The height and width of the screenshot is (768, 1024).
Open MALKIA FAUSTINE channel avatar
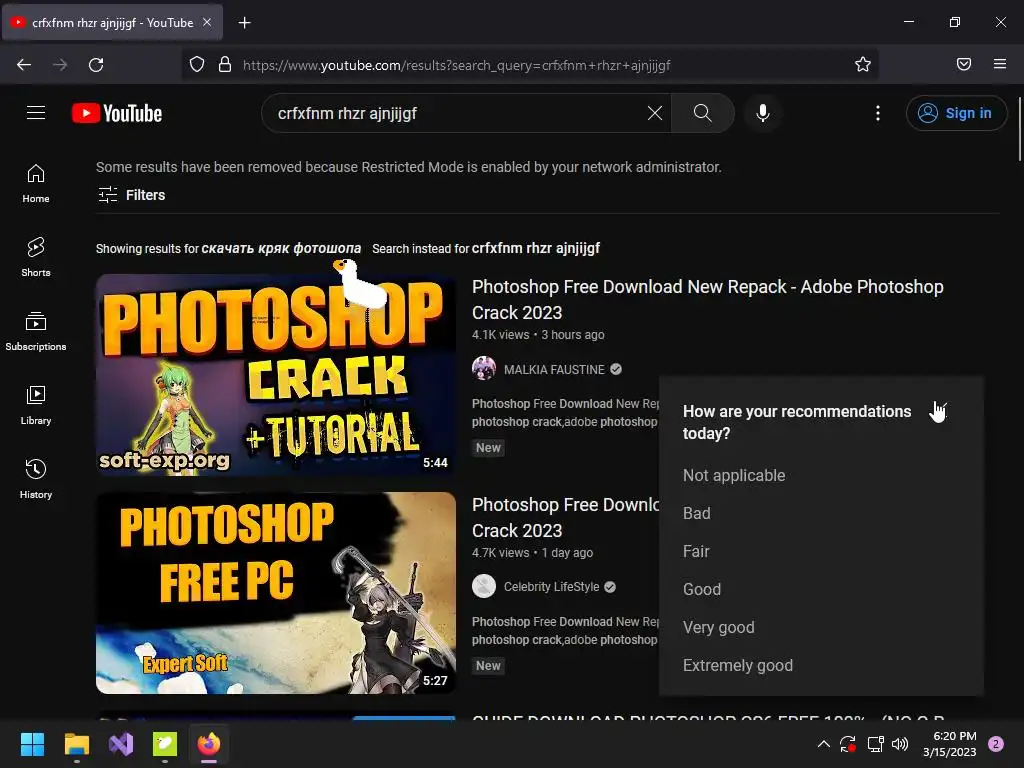tap(484, 369)
